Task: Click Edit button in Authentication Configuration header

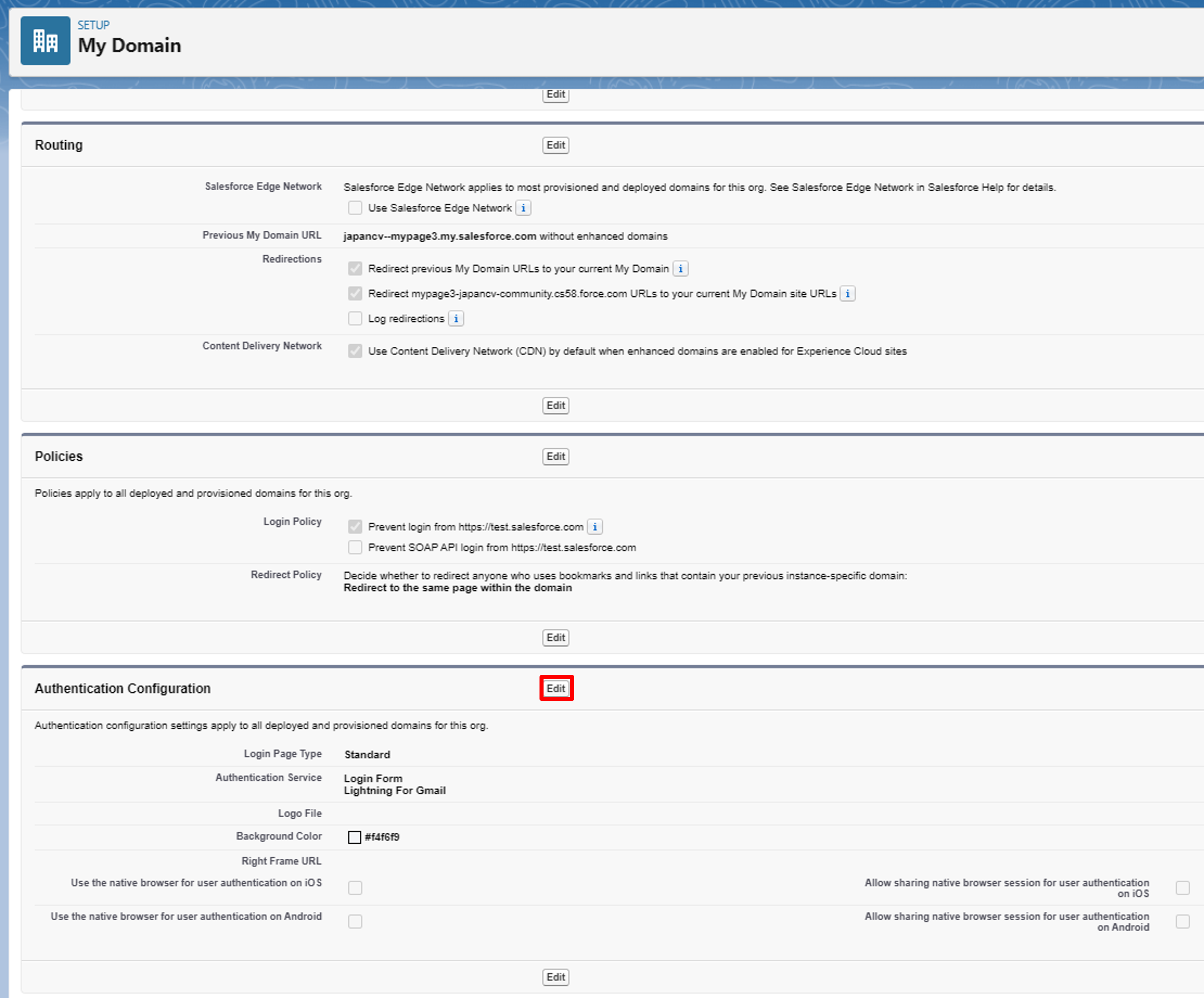Action: click(556, 688)
